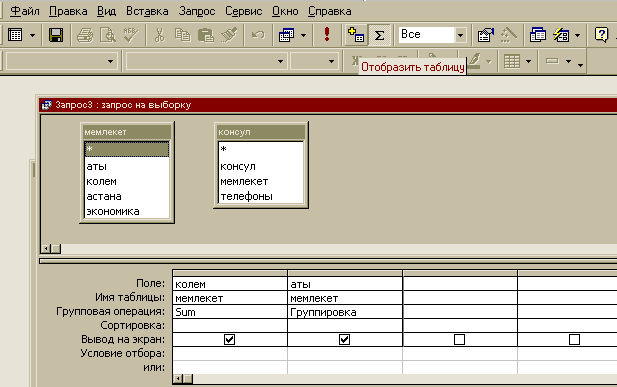Open the Правка menu
Viewport: 617px width, 387px height.
68,11
